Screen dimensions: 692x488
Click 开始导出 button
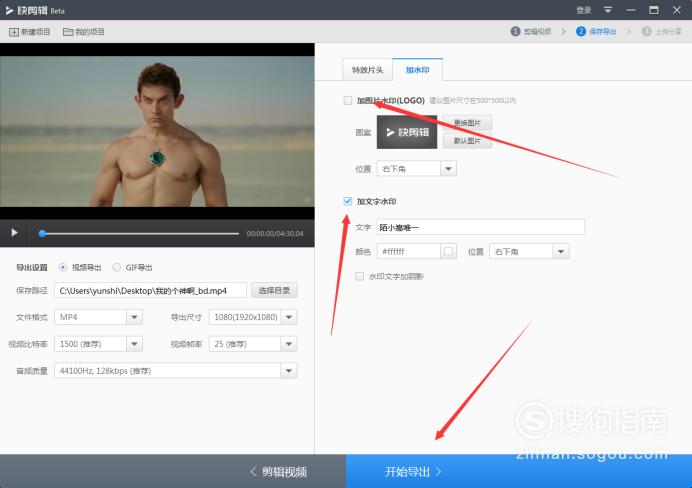[519, 471]
